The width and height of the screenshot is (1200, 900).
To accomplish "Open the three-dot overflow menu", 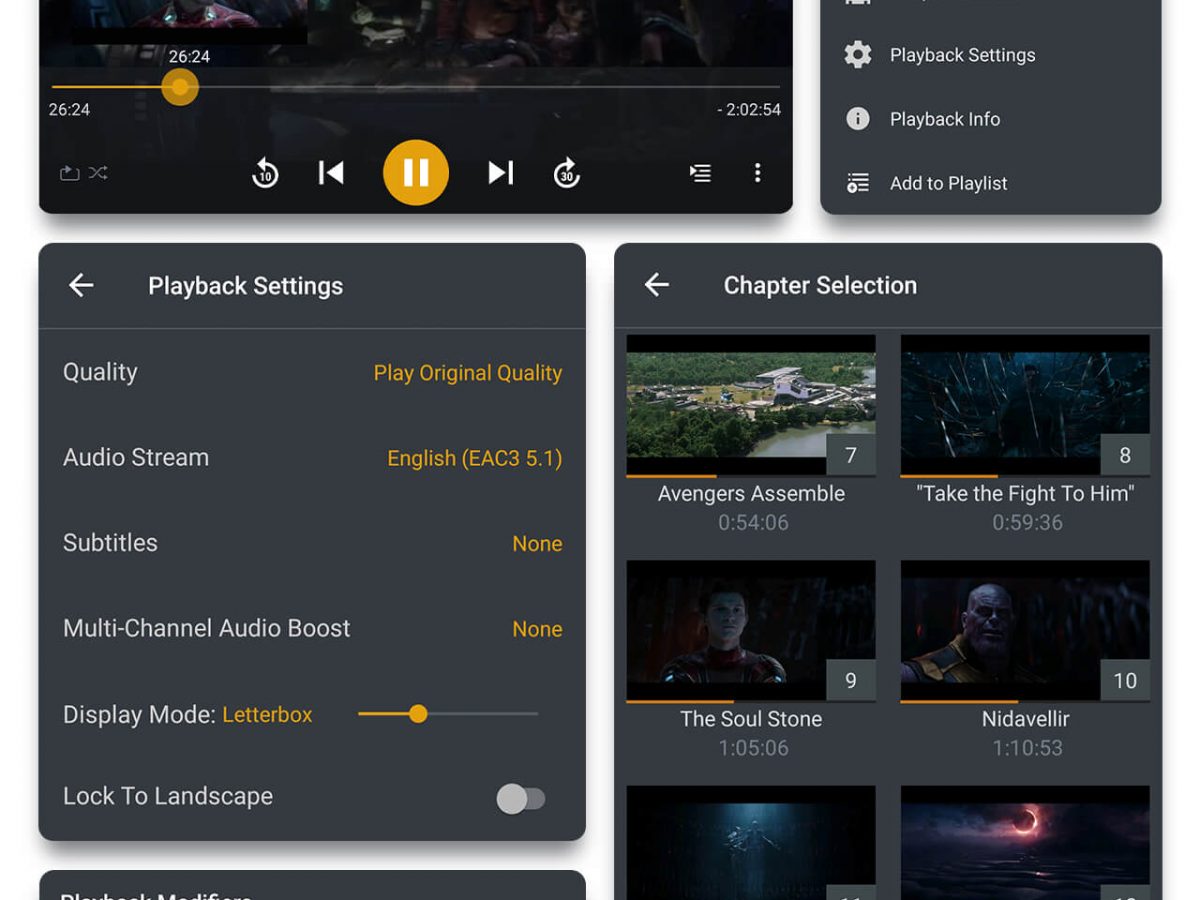I will (x=757, y=173).
